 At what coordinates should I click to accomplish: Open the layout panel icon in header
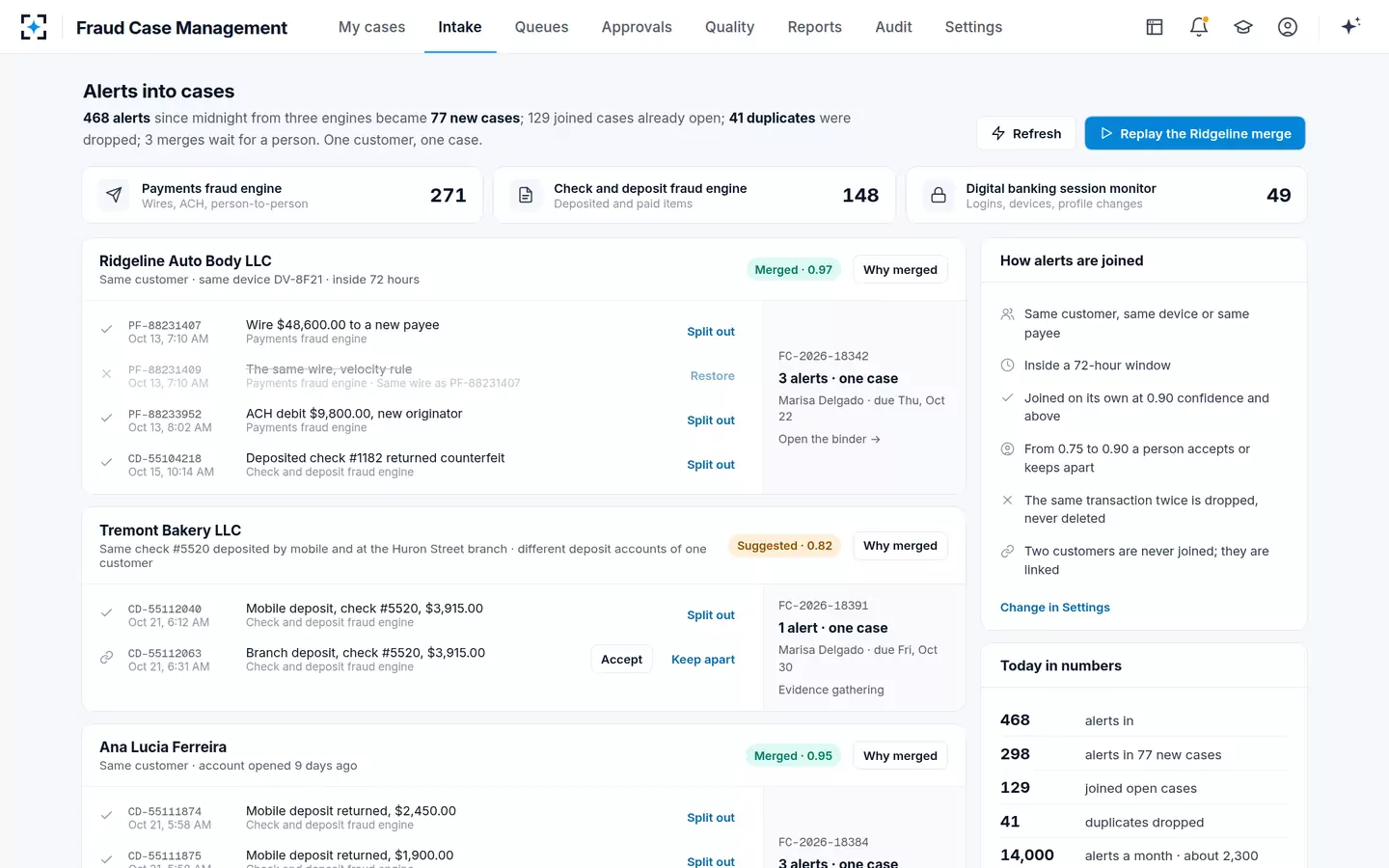(x=1155, y=27)
